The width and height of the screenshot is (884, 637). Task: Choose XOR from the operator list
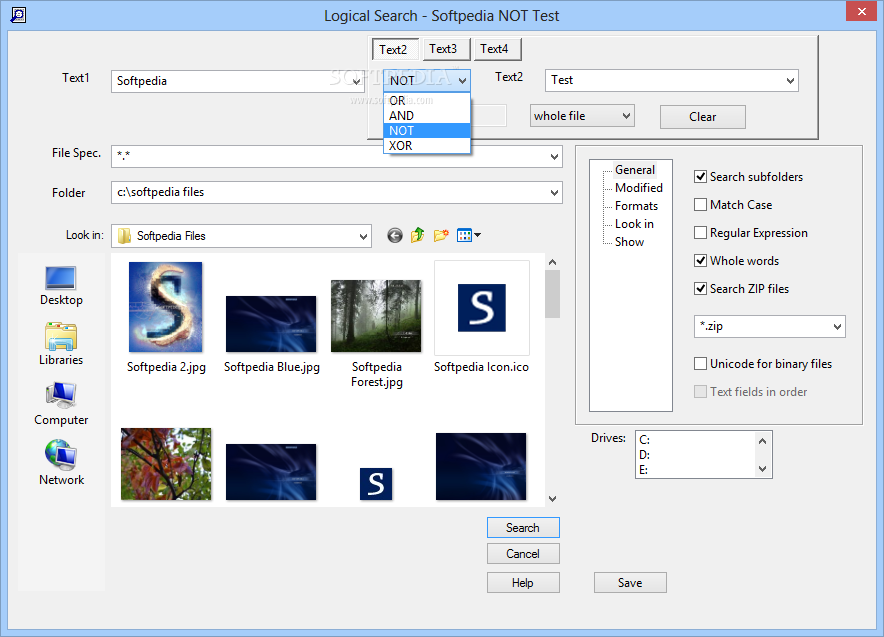[427, 145]
